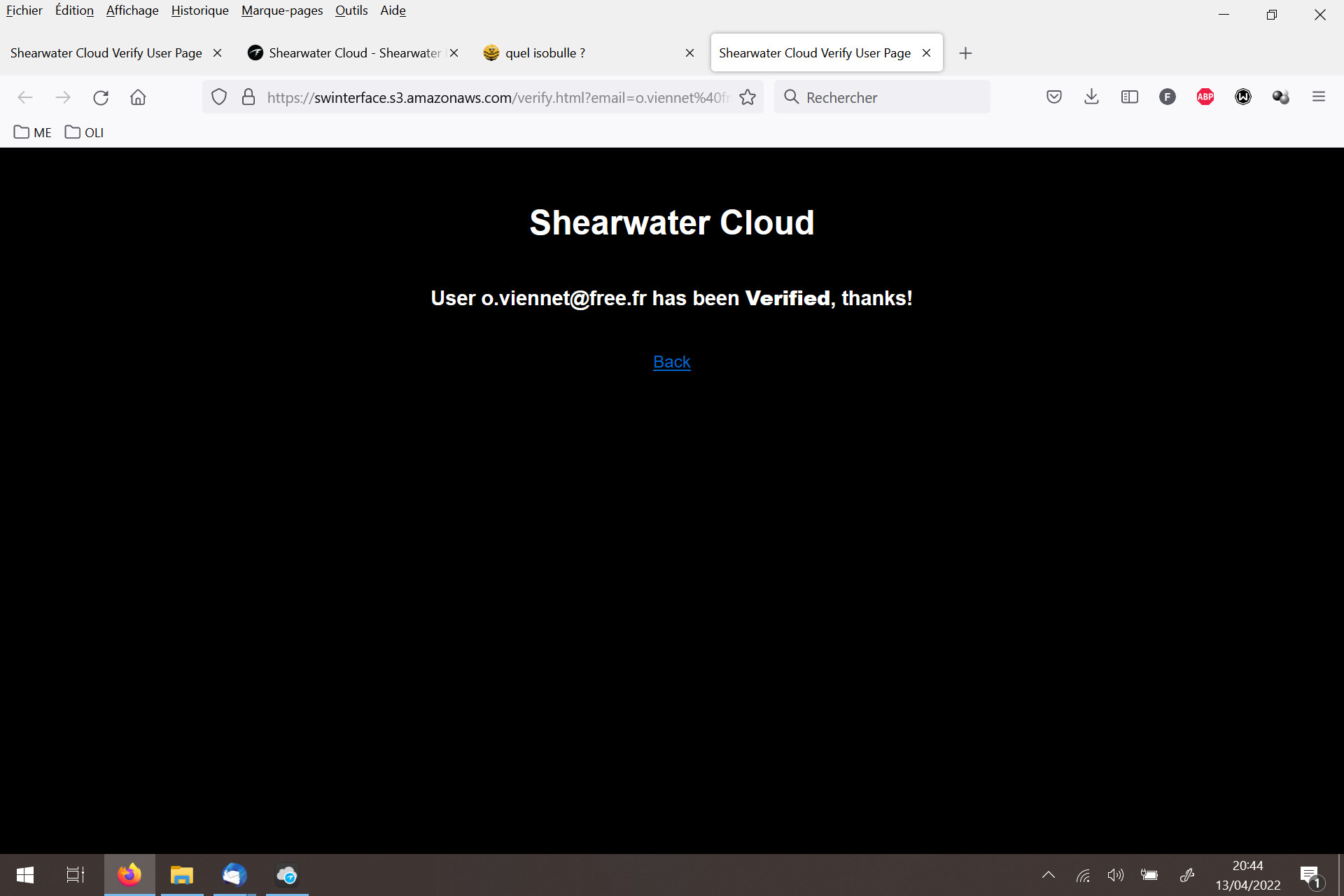
Task: Open Firefox from the taskbar
Action: [x=129, y=875]
